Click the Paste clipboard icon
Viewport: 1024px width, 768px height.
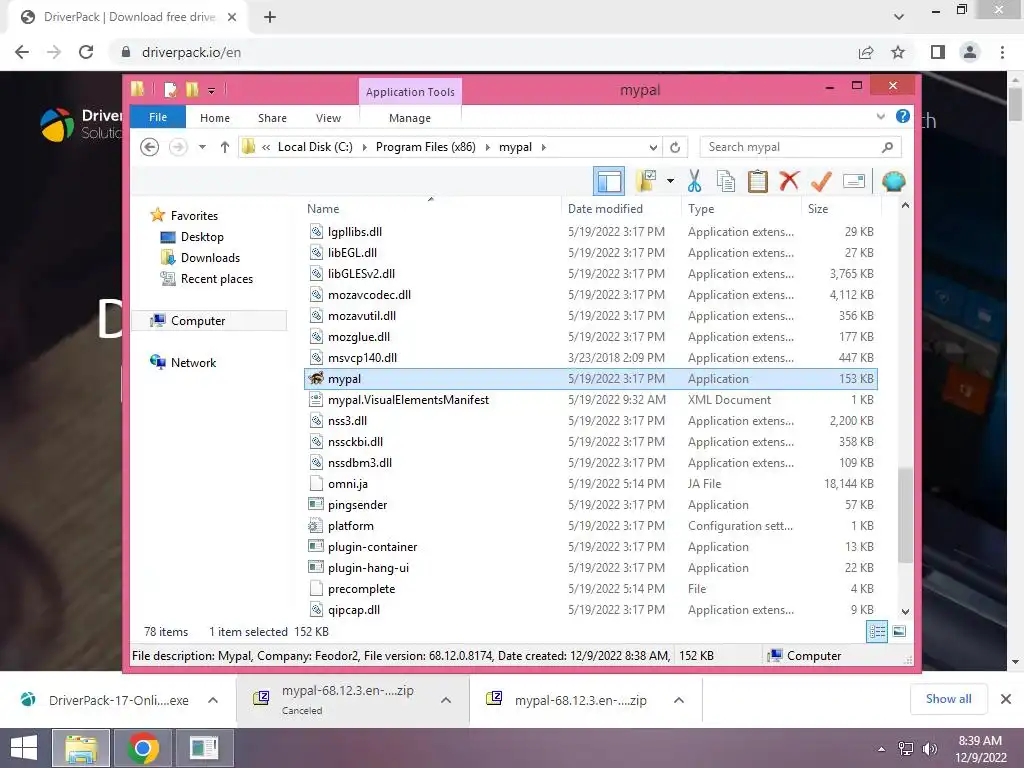click(758, 181)
